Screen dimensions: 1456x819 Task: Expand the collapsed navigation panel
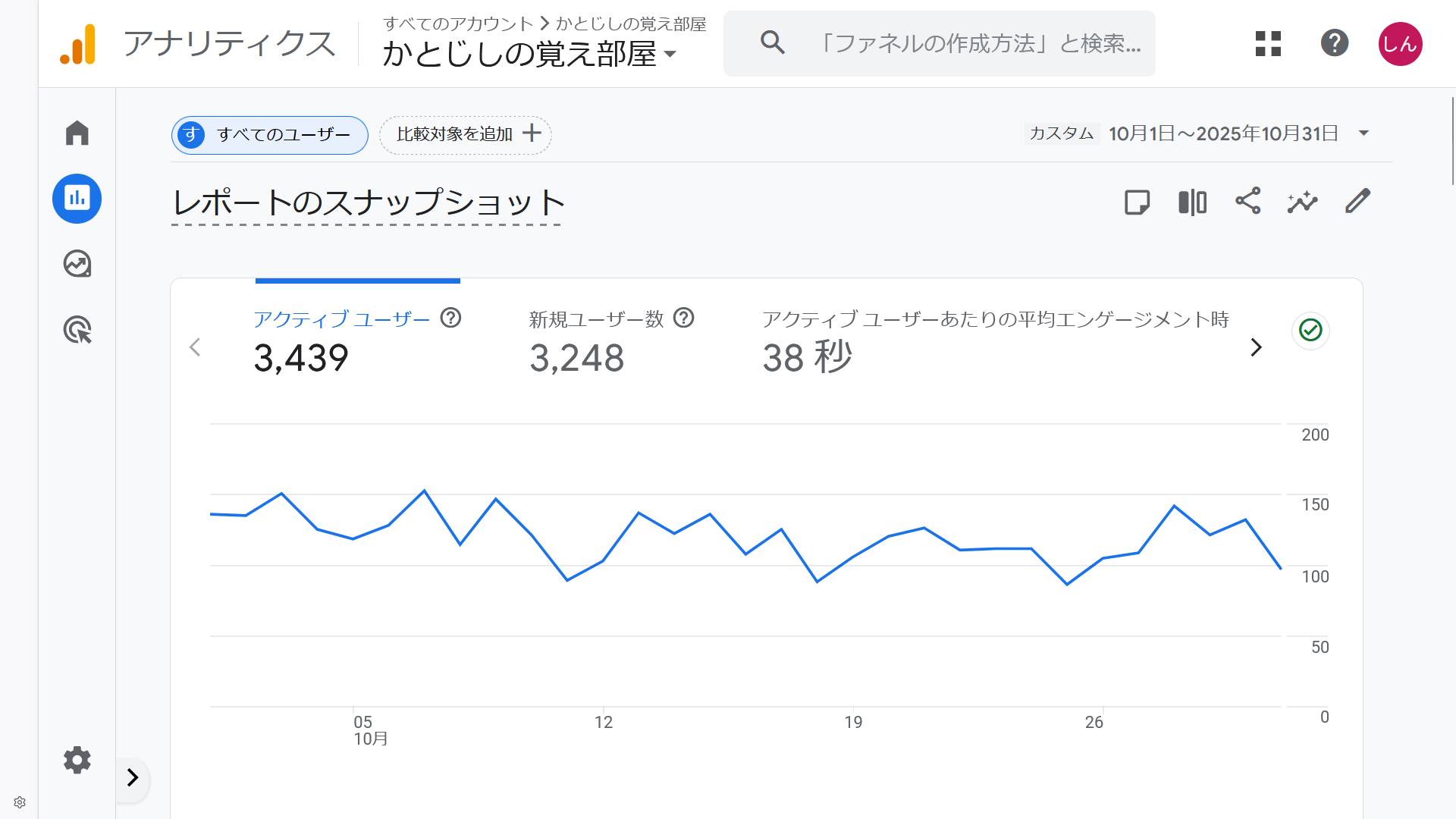133,778
